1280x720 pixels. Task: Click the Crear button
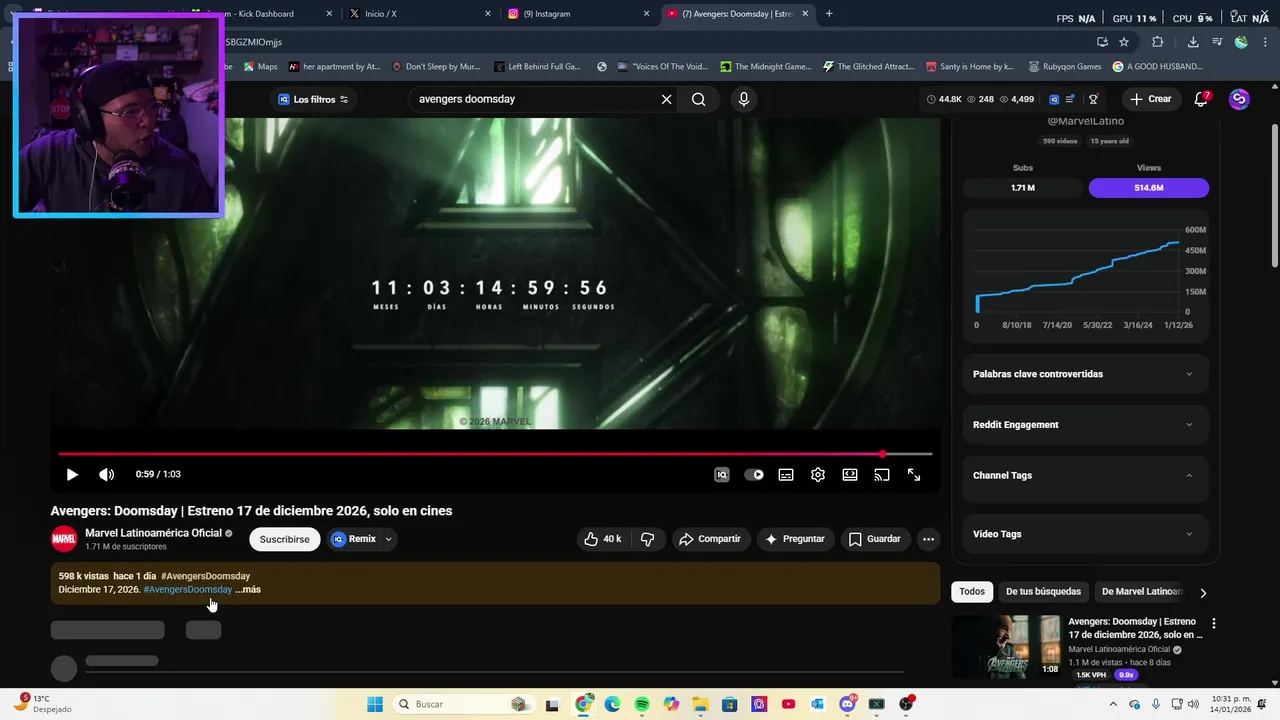click(x=1150, y=99)
